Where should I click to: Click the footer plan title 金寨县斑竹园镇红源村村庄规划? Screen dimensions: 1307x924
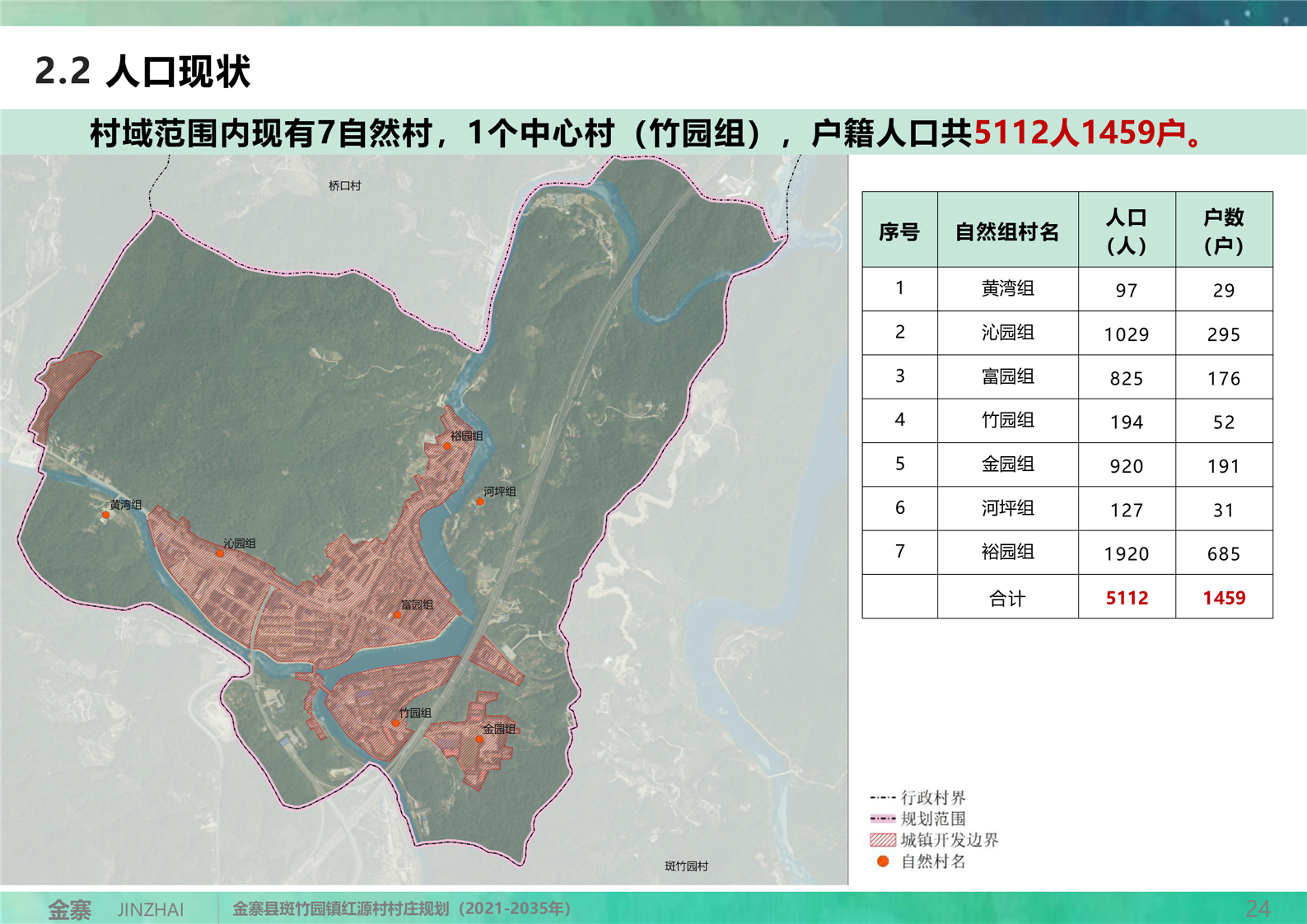[x=401, y=908]
